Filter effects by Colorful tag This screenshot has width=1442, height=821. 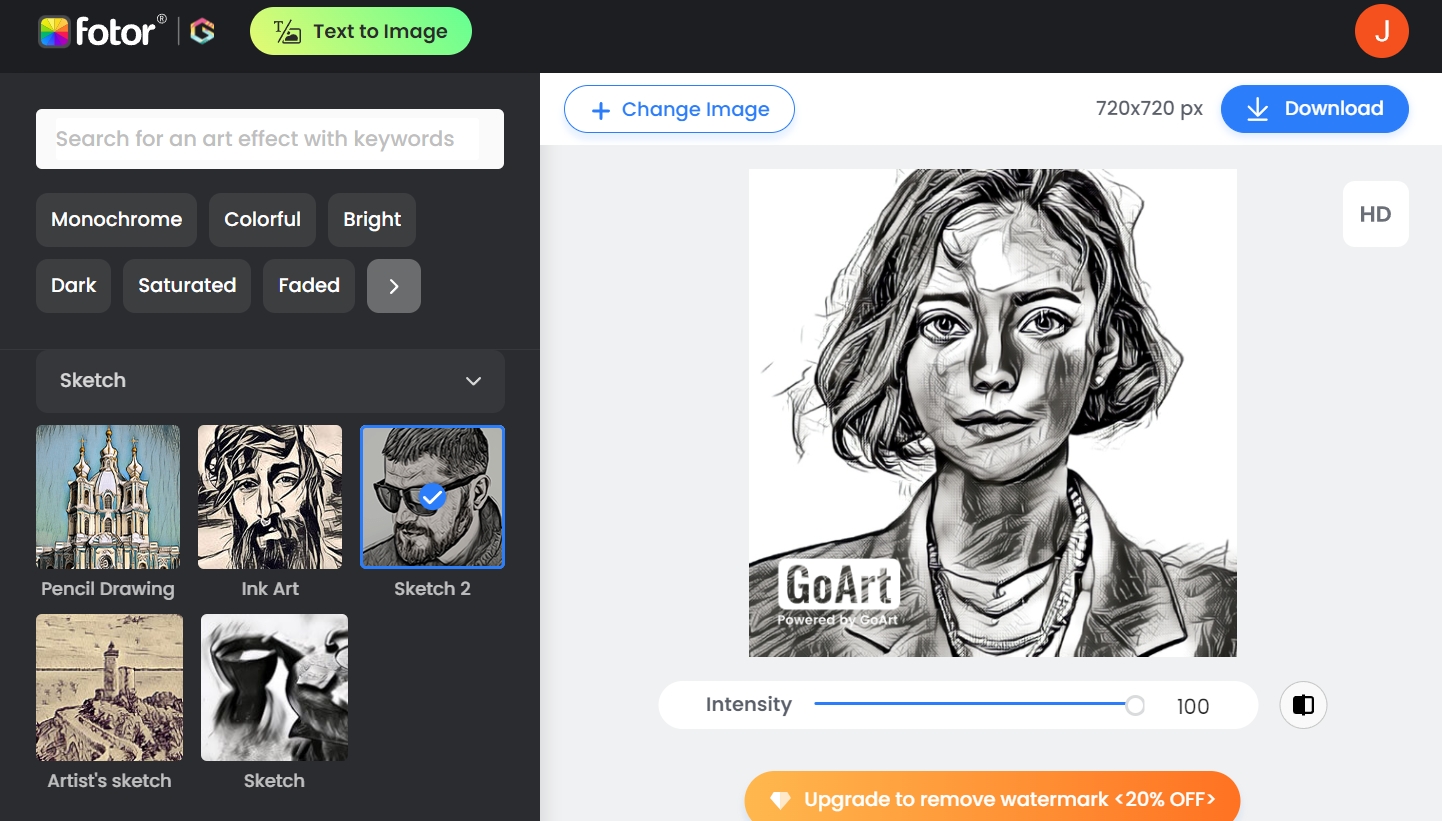[x=262, y=220]
